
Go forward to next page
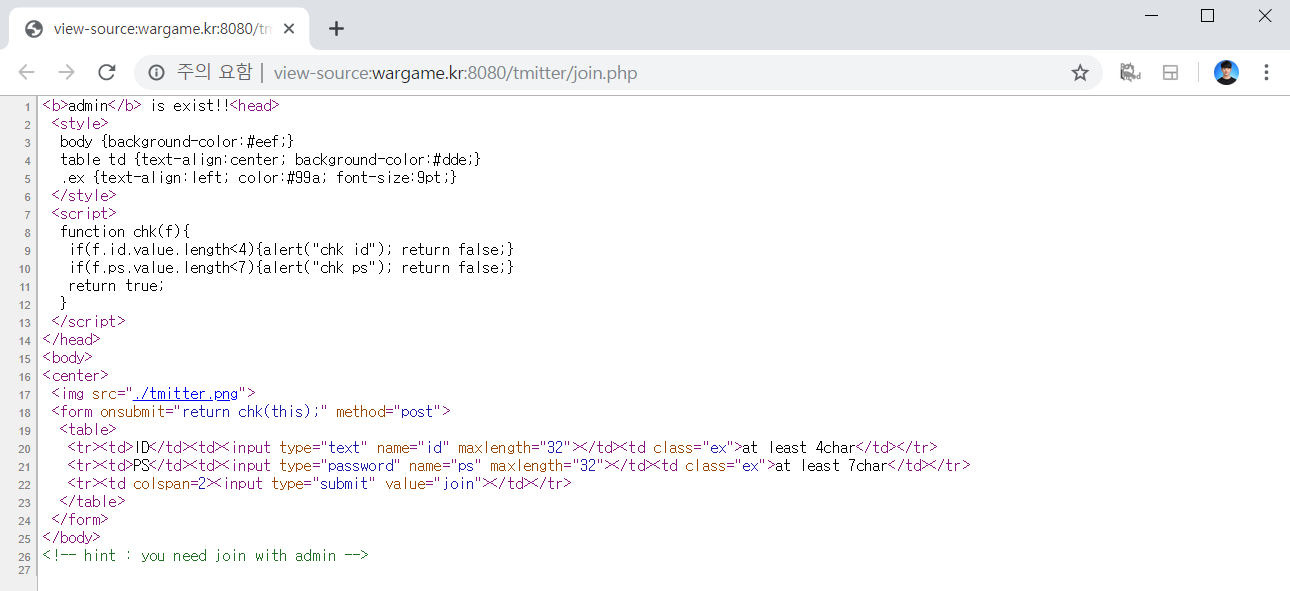click(67, 72)
